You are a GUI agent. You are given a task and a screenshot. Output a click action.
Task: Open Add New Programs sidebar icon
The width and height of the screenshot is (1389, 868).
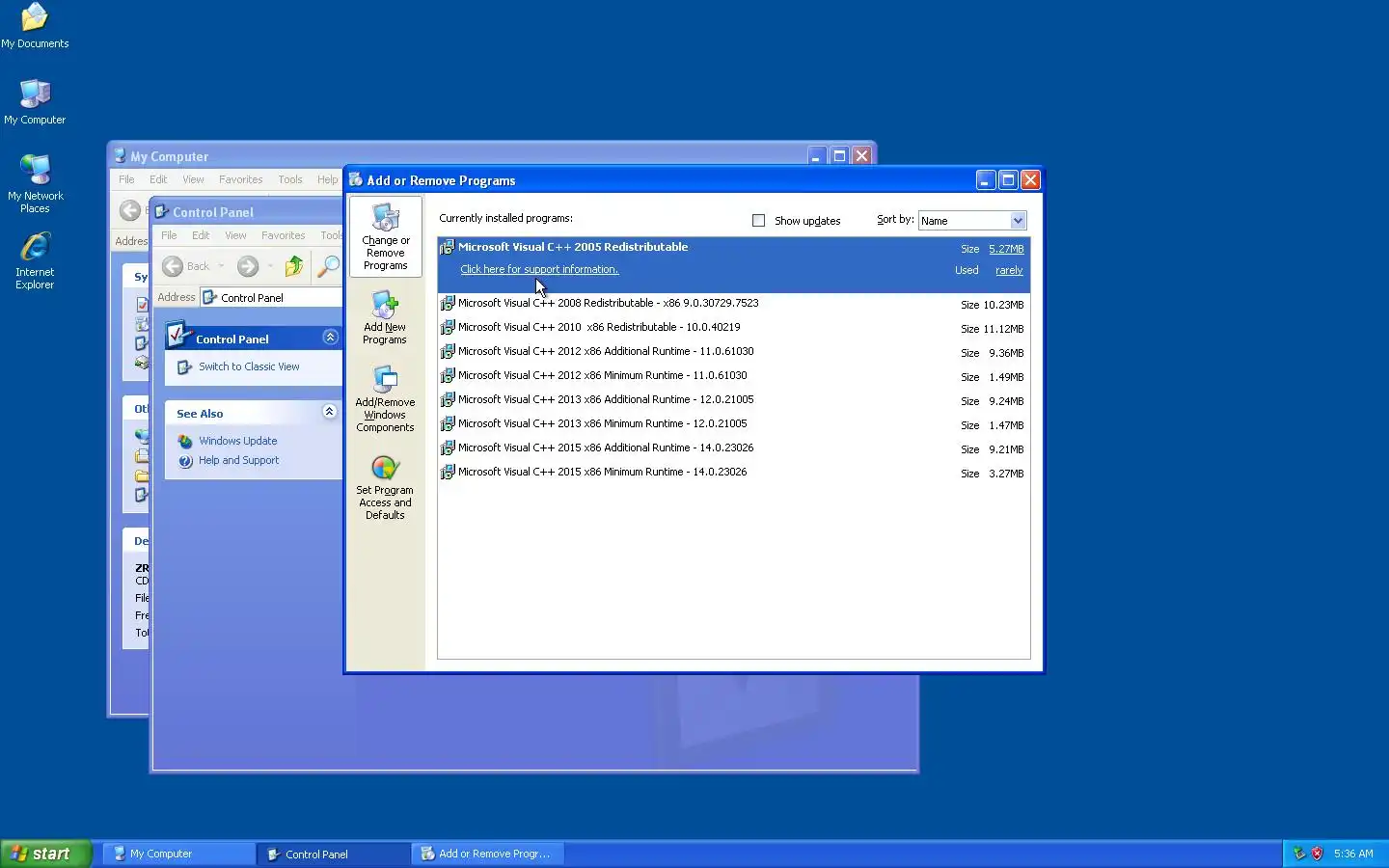385,306
